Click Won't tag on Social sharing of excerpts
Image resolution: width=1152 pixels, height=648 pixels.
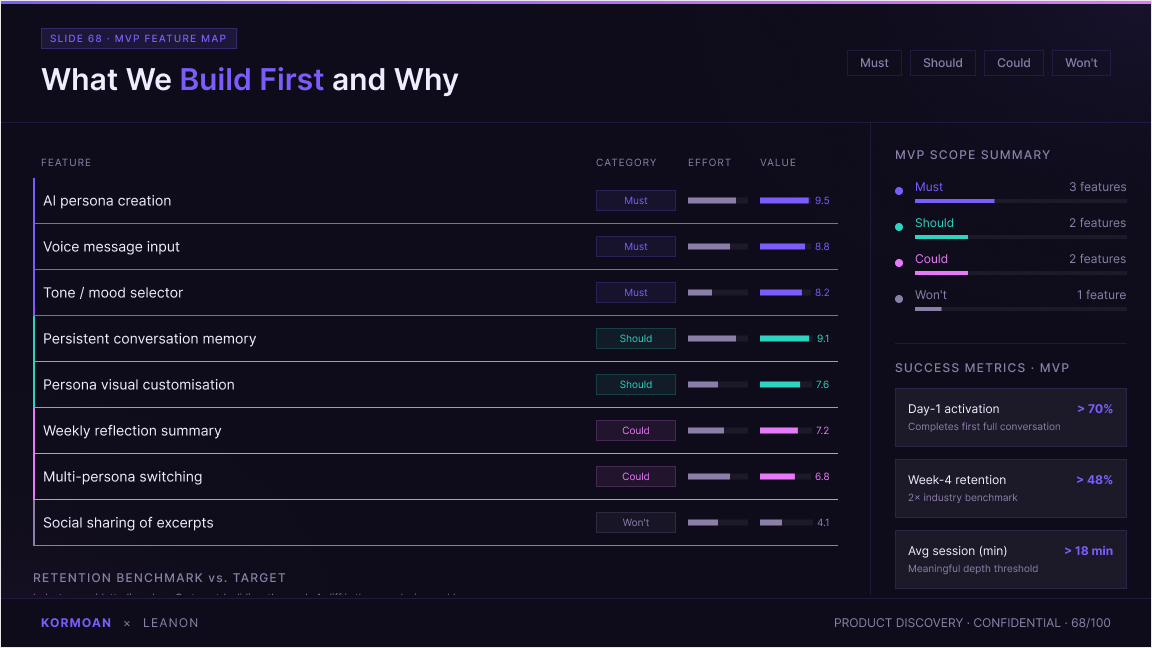(x=636, y=522)
